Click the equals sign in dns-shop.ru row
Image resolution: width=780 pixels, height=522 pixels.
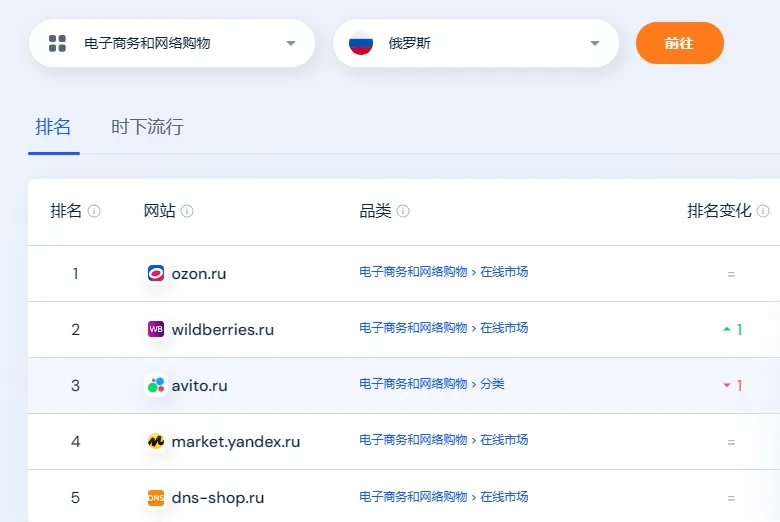[731, 498]
